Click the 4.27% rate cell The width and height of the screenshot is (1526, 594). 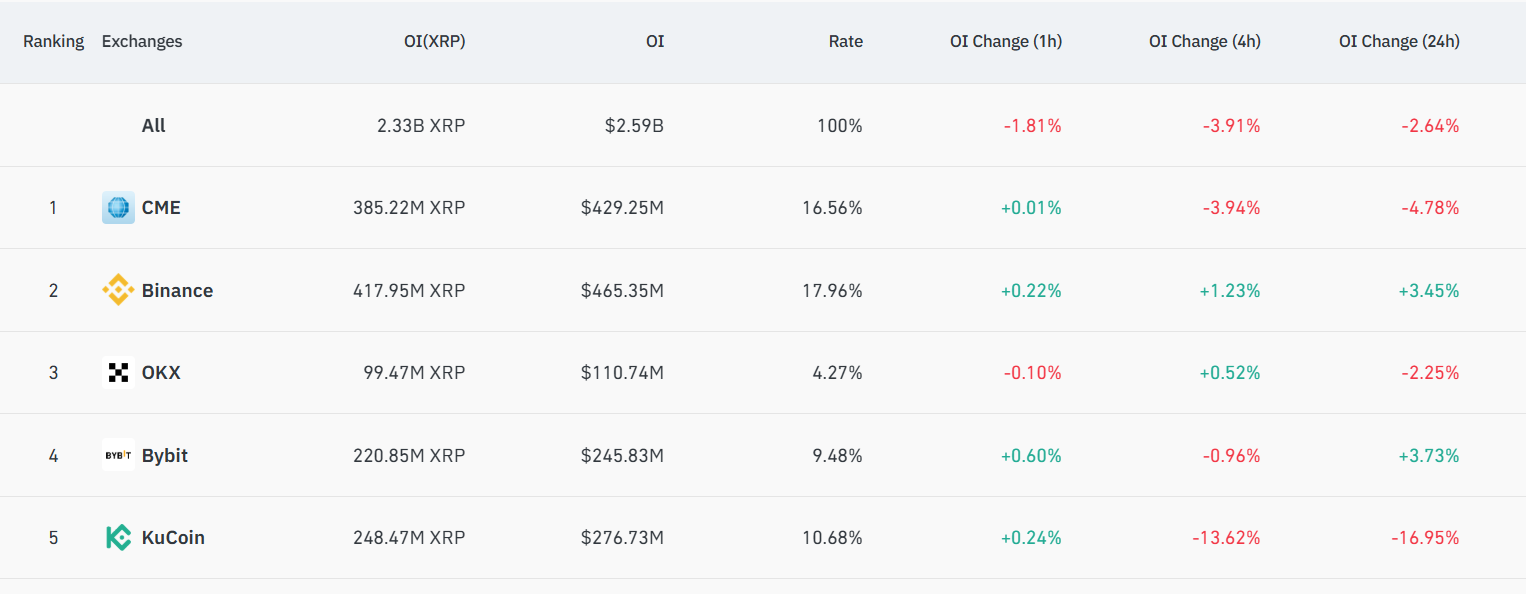click(x=837, y=373)
